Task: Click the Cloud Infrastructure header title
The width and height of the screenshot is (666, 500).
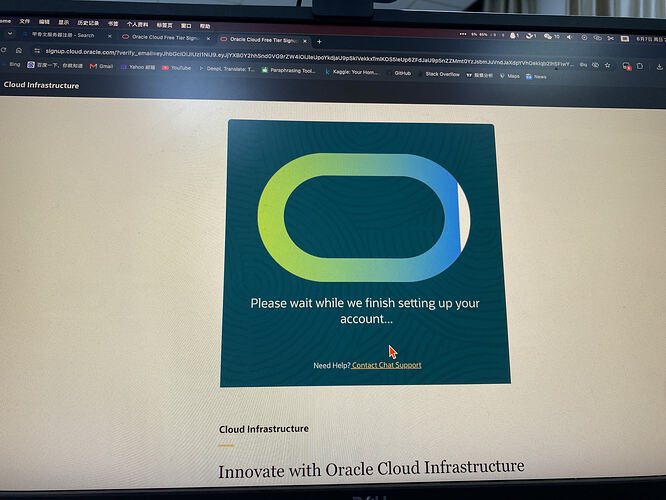Action: 41,85
